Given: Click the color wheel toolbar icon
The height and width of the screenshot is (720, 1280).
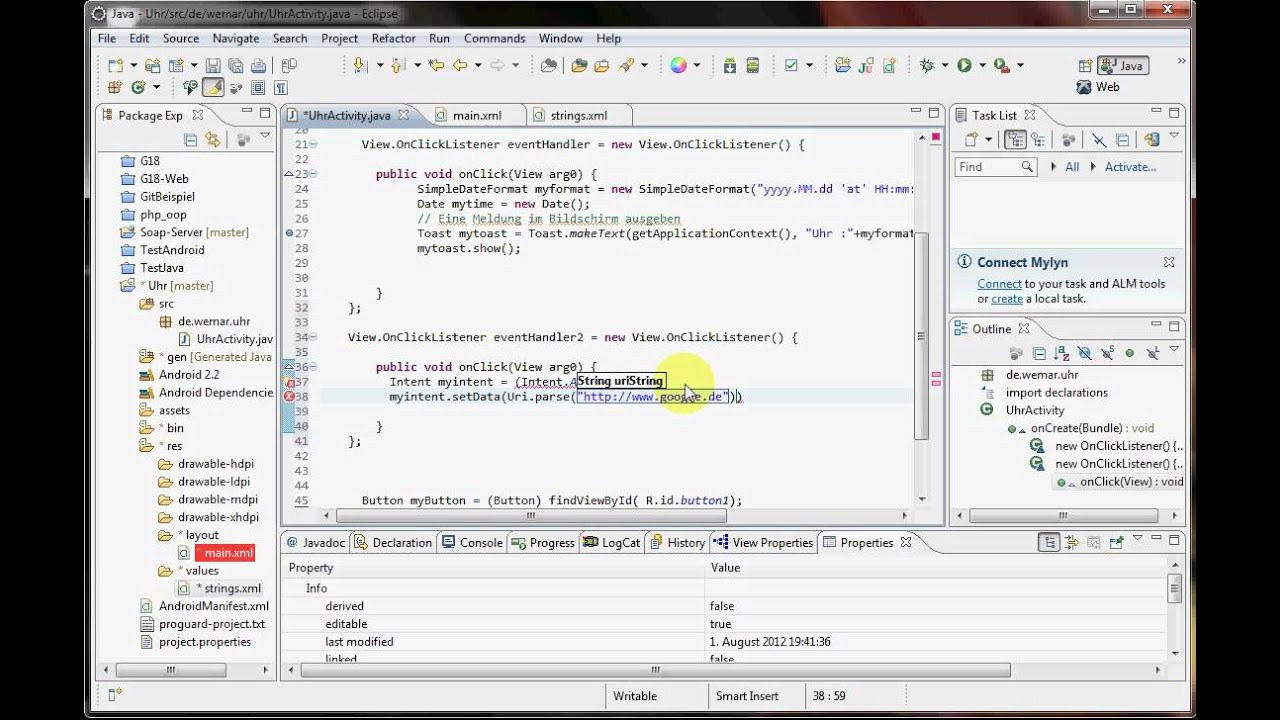Looking at the screenshot, I should tap(679, 65).
